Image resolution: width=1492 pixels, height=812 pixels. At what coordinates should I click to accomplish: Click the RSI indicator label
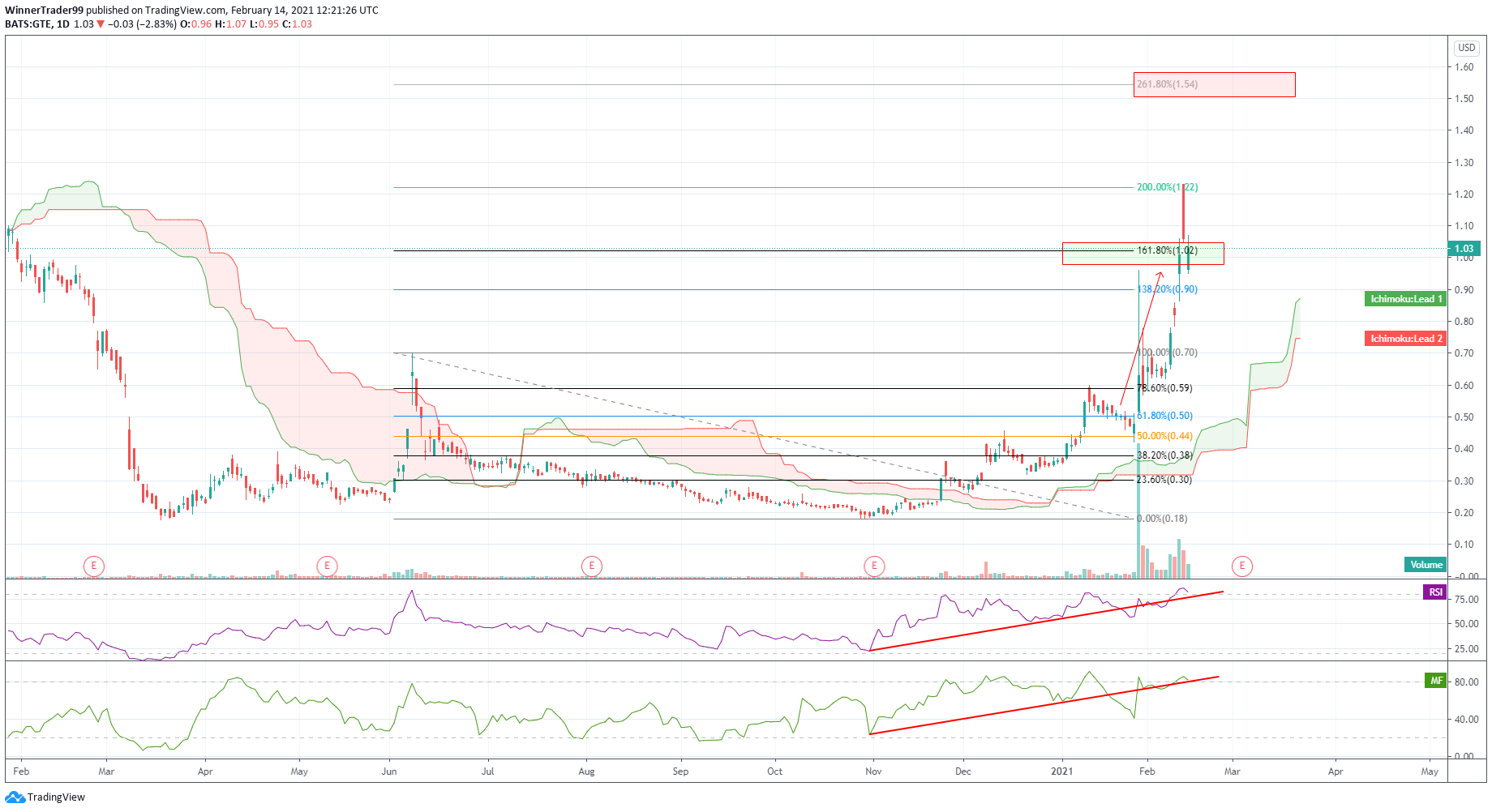pos(1435,592)
